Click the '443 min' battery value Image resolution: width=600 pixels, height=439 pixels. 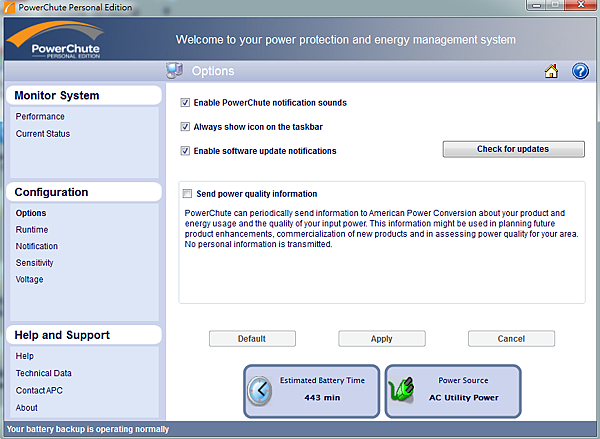322,398
